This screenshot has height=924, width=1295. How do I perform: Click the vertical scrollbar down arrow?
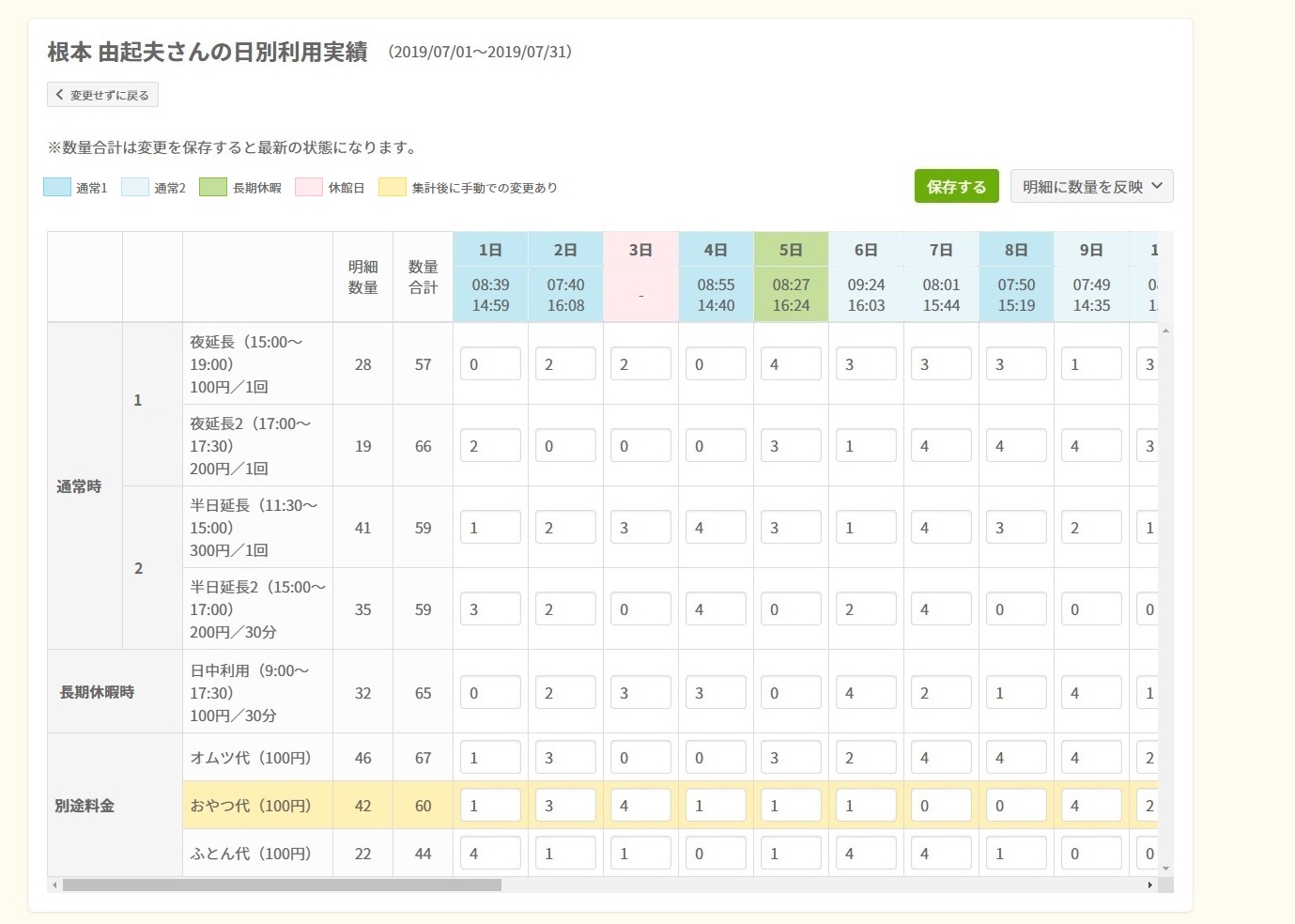pos(1165,869)
